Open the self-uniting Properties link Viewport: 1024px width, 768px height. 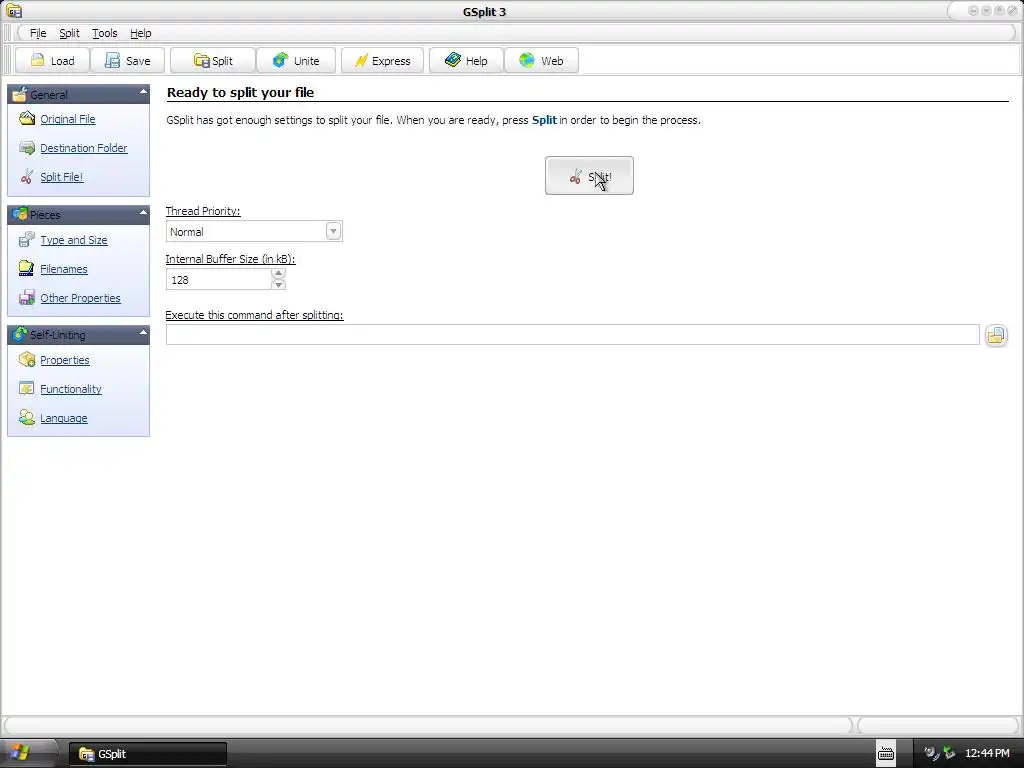65,360
